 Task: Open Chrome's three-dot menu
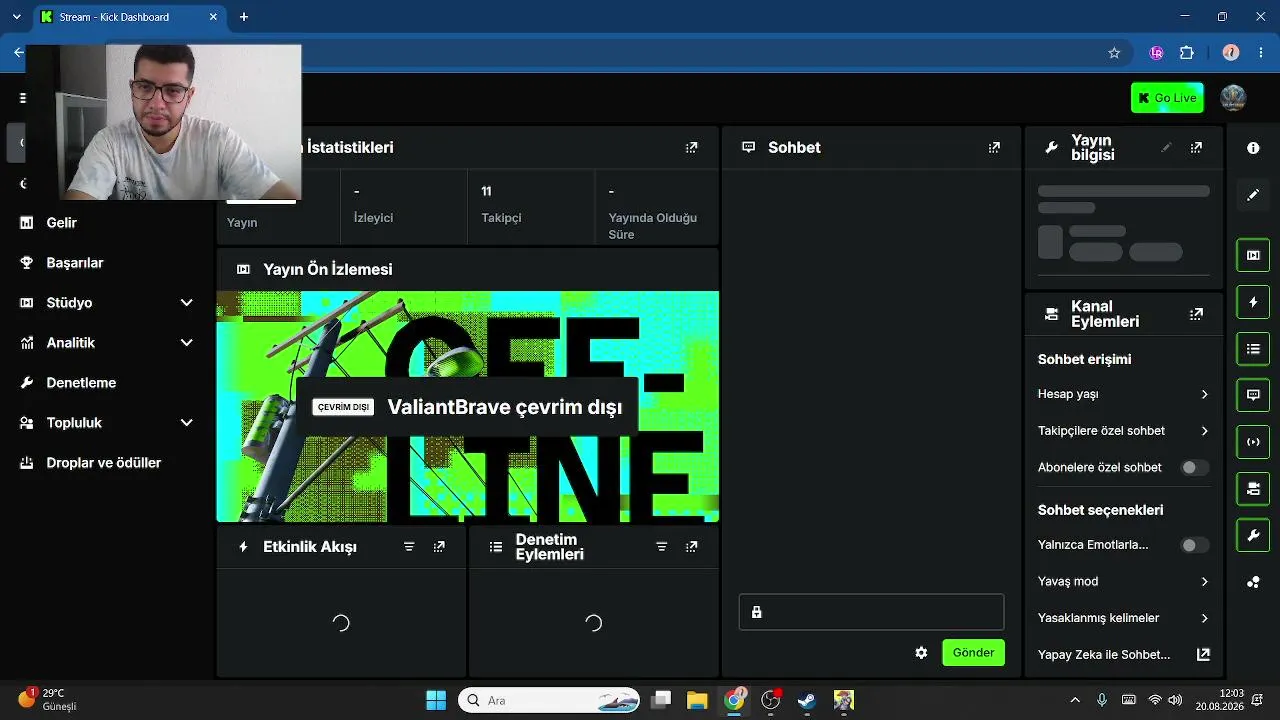[x=1261, y=53]
